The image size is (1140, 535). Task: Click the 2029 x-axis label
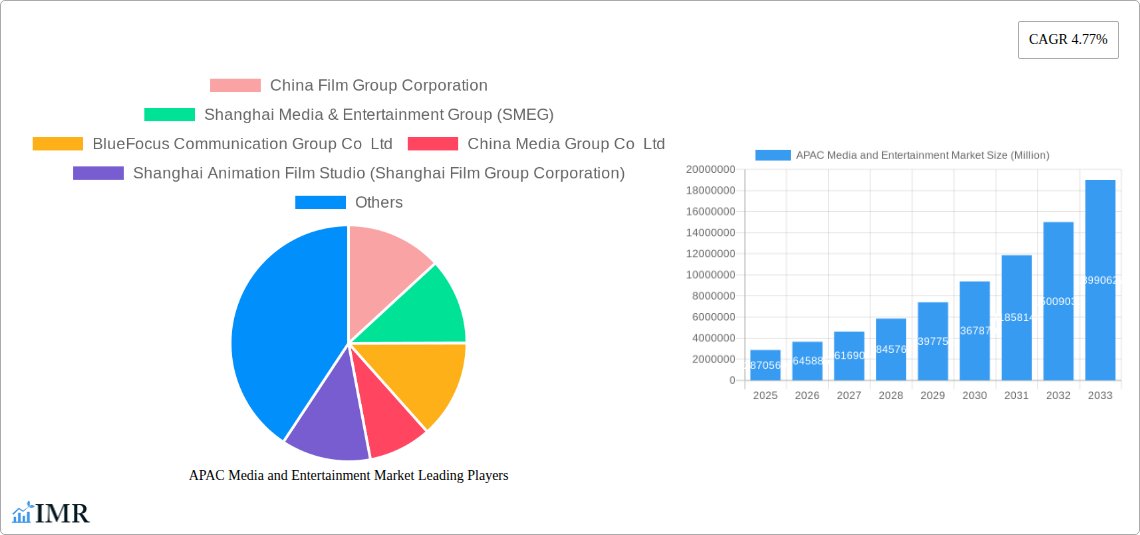pyautogui.click(x=933, y=395)
